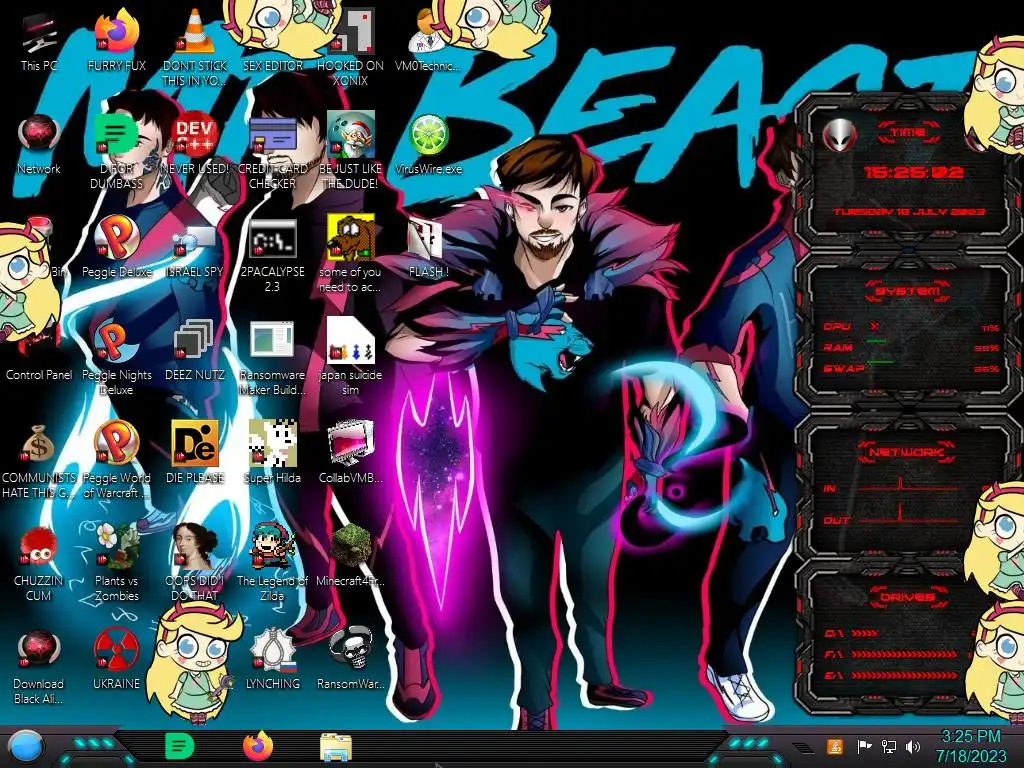1024x768 pixels.
Task: Open the DEEZ NUTZ shortcut
Action: pos(195,351)
